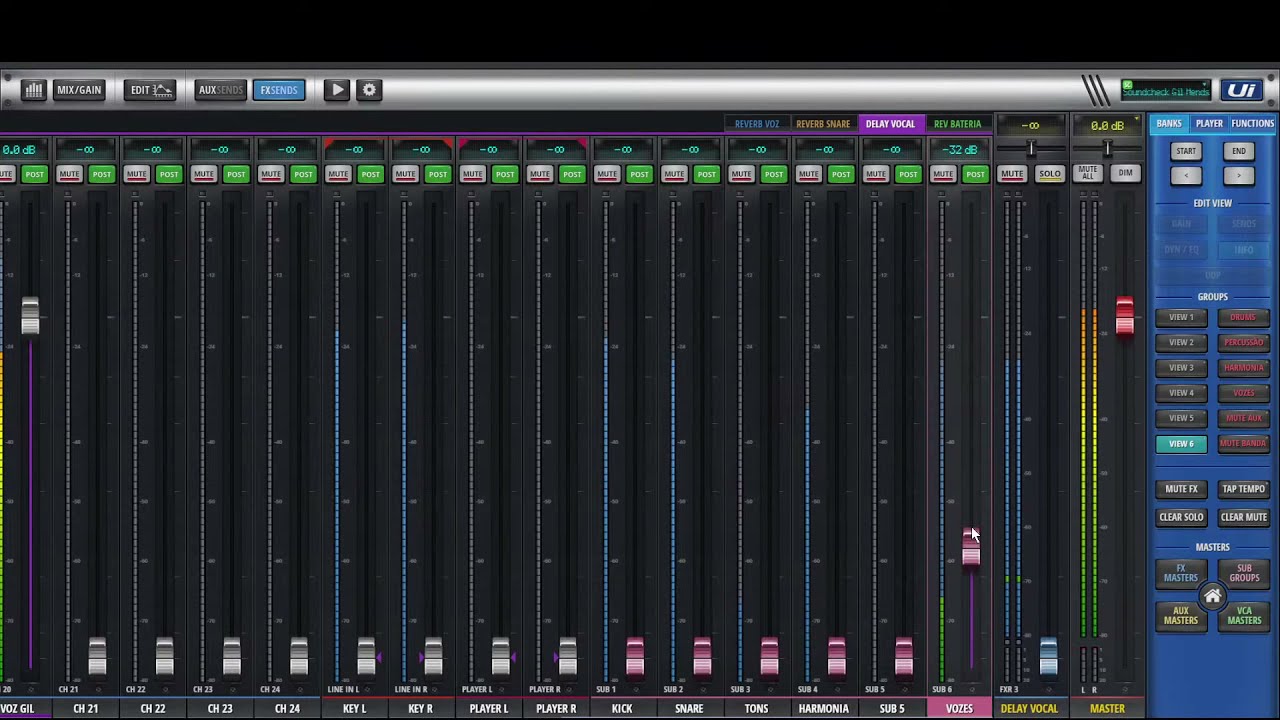Select the DELAY VOCAL FX tab
1280x720 pixels.
[x=890, y=124]
